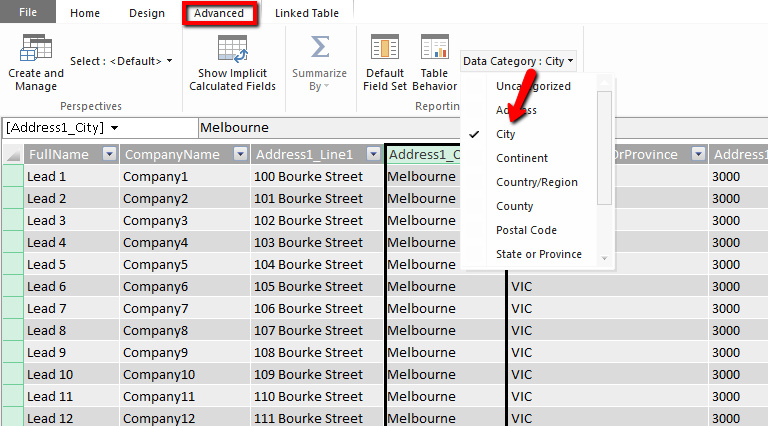Open the Address1_Line1 column filter arrow
Screen dimensions: 768x426
coord(372,154)
